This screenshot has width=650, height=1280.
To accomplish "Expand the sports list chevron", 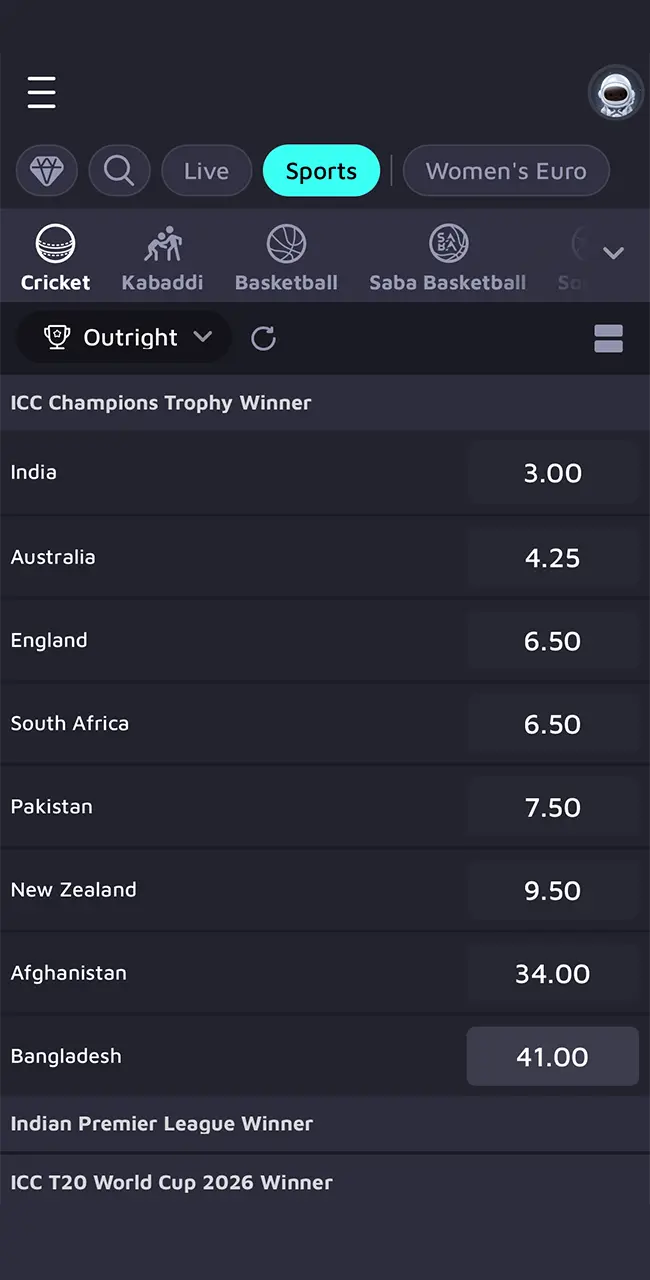I will [x=613, y=253].
